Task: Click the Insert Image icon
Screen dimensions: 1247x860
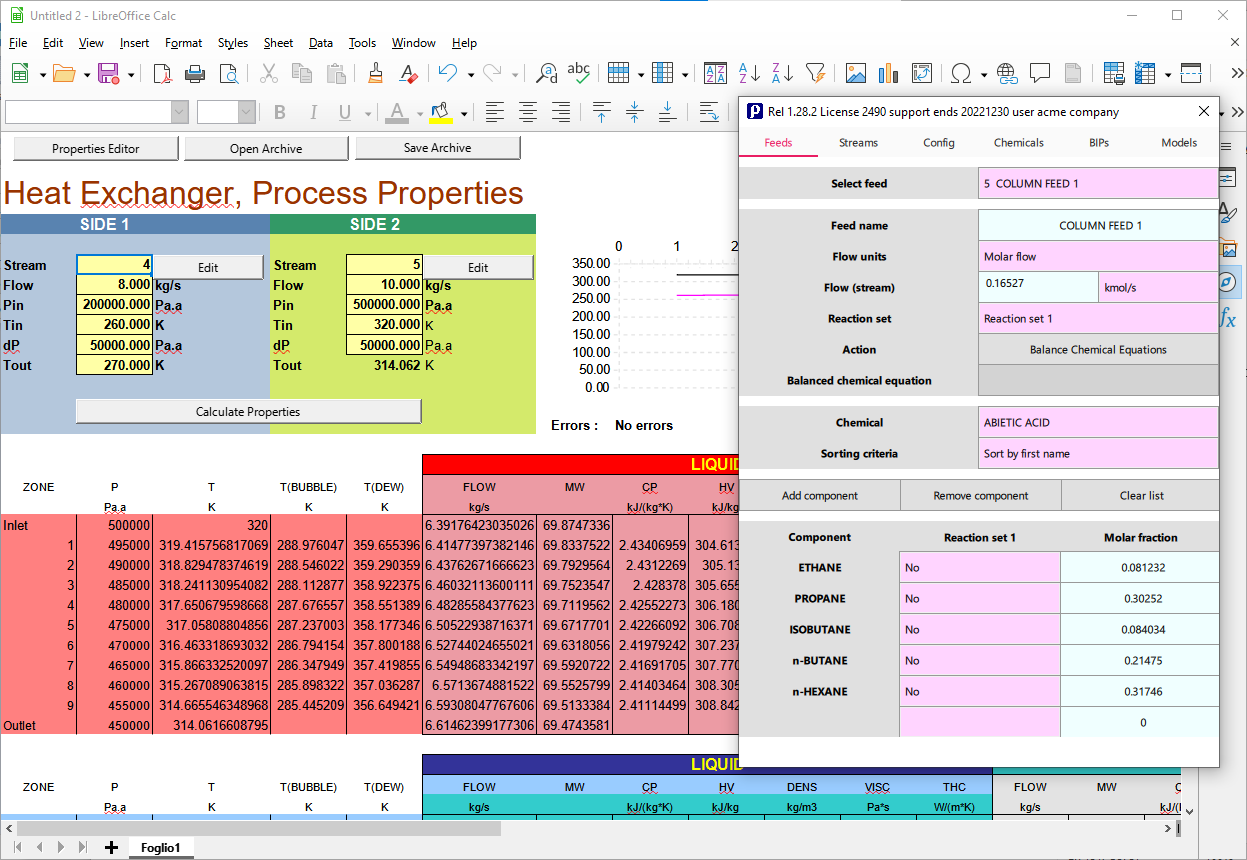Action: tap(856, 73)
